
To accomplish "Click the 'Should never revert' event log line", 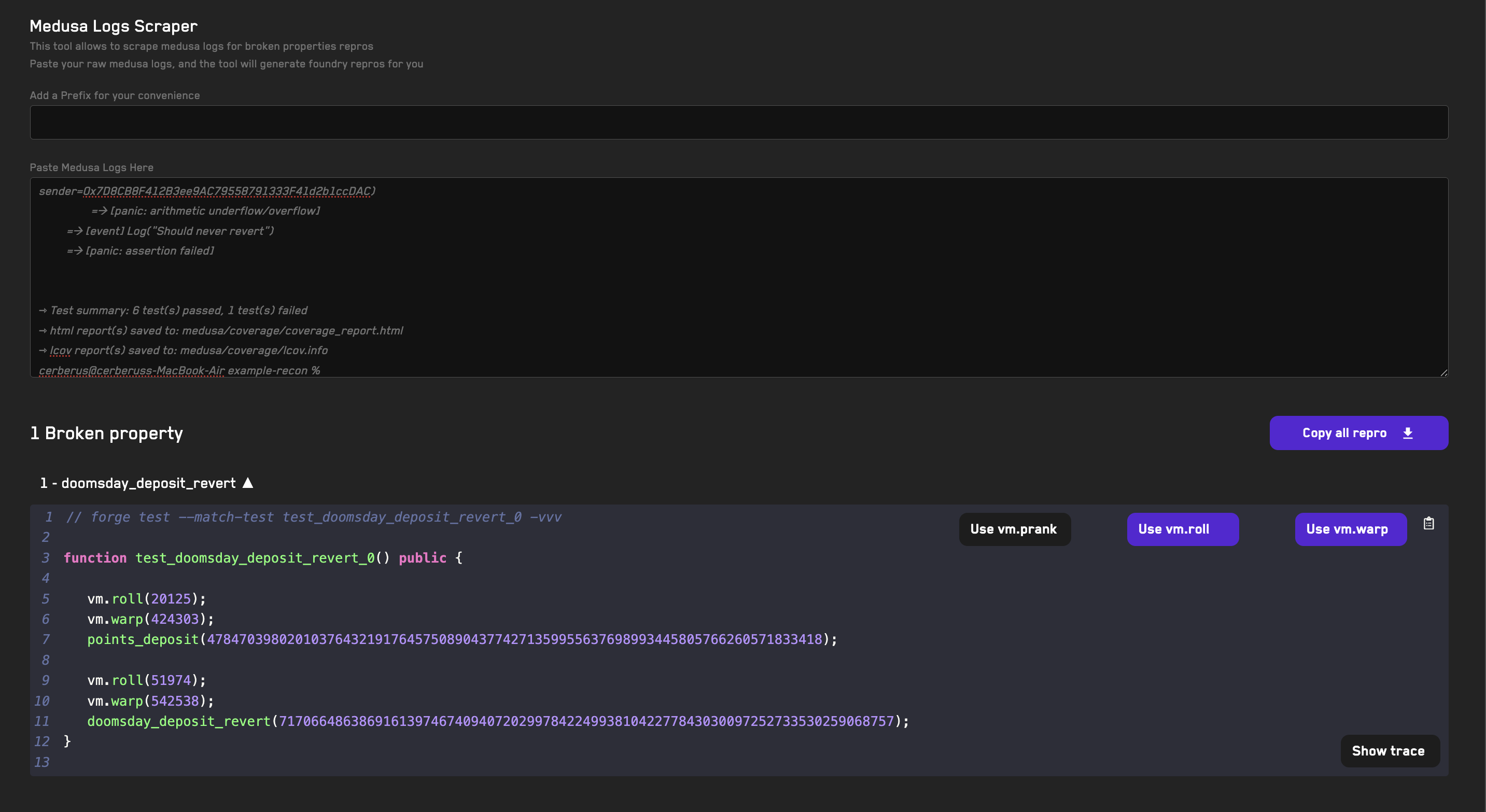I will click(170, 231).
